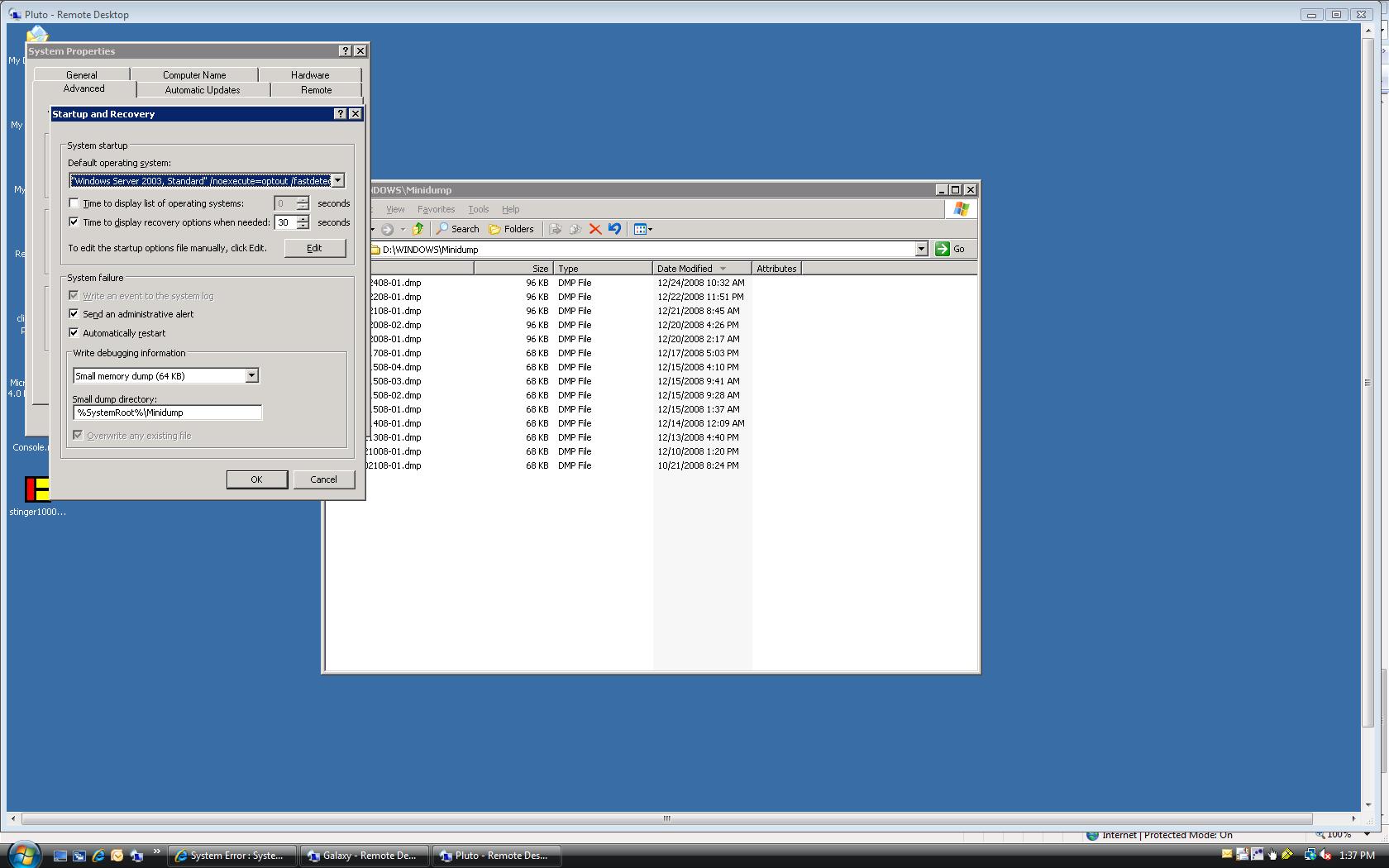Screen dimensions: 1389x868
Task: Open the Default operating system dropdown
Action: coord(337,181)
